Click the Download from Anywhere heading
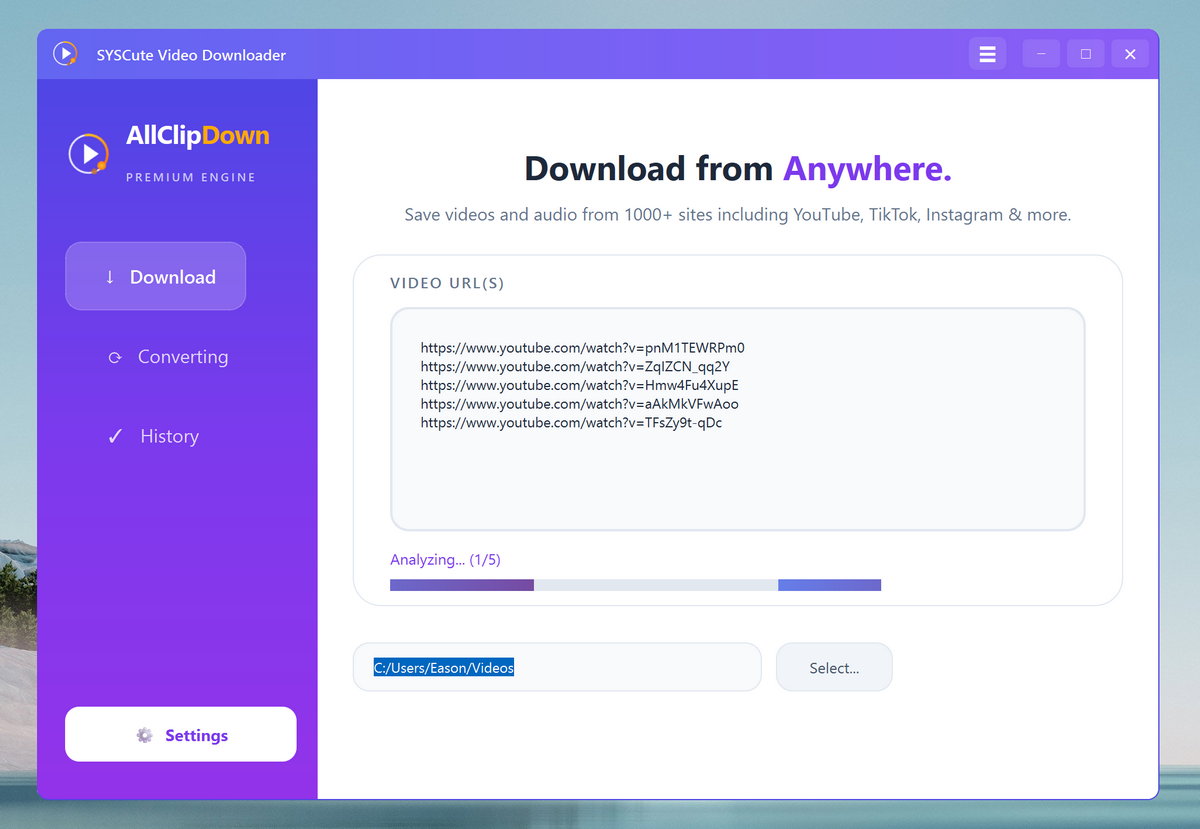The image size is (1200, 829). pyautogui.click(x=737, y=168)
